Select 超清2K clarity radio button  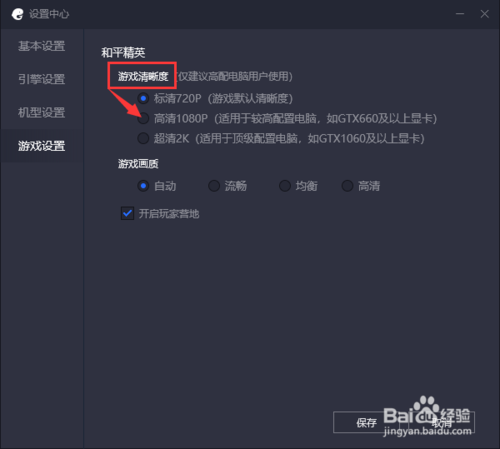[143, 138]
